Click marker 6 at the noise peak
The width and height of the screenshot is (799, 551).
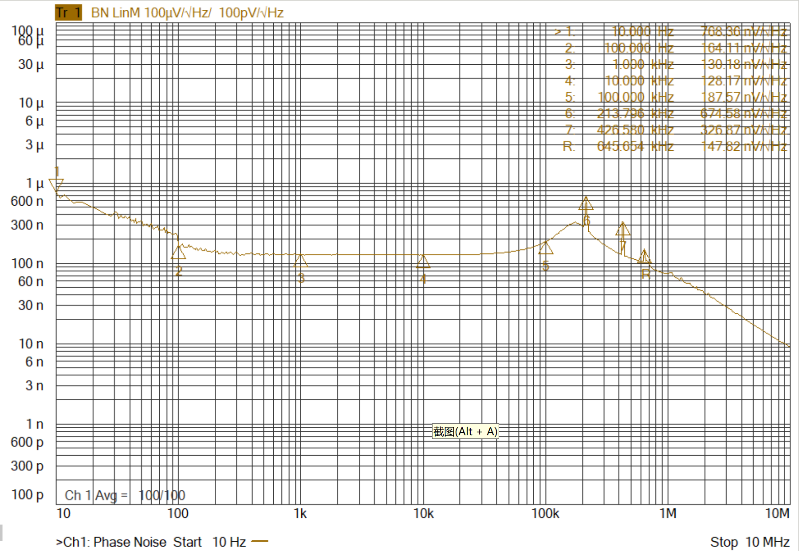pos(586,203)
